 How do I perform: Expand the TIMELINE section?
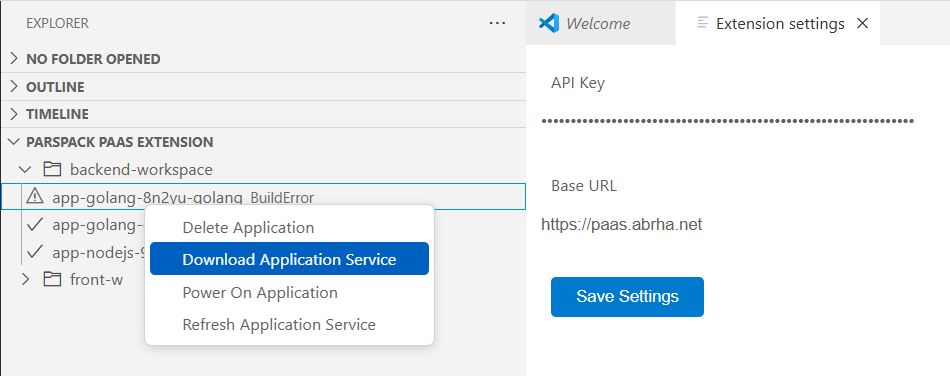click(x=15, y=114)
